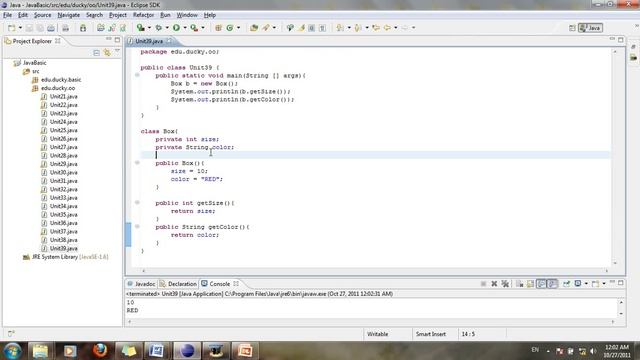Viewport: 640px width, 360px height.
Task: Open the Navigate menu
Action: tap(69, 15)
